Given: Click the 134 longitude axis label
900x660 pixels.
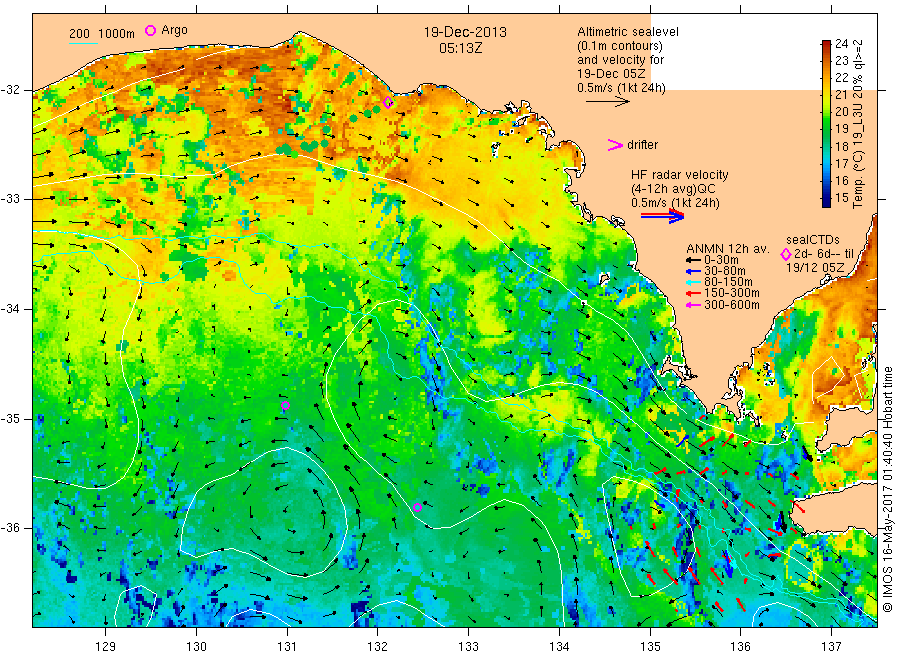Looking at the screenshot, I should click(x=559, y=647).
